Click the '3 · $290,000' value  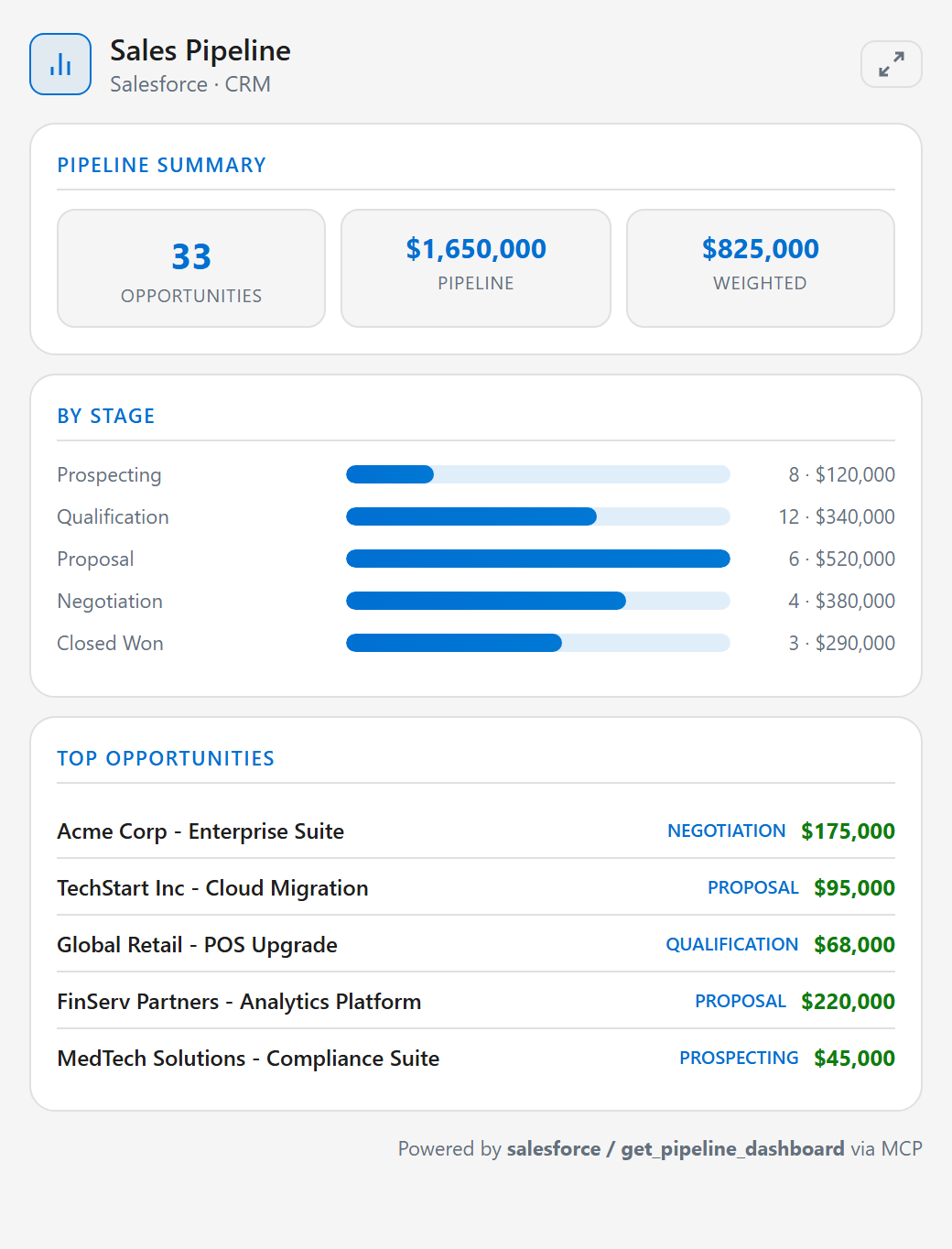point(842,643)
